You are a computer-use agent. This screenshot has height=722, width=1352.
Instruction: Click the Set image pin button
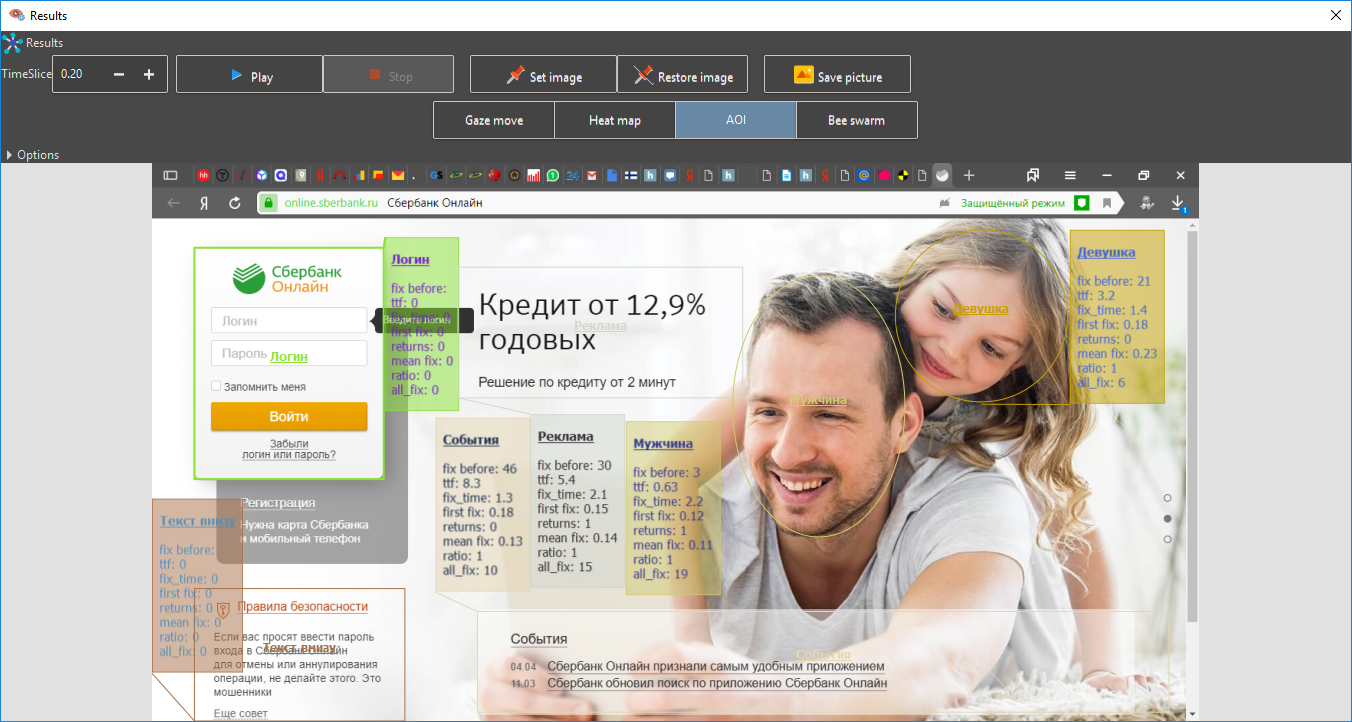coord(543,75)
